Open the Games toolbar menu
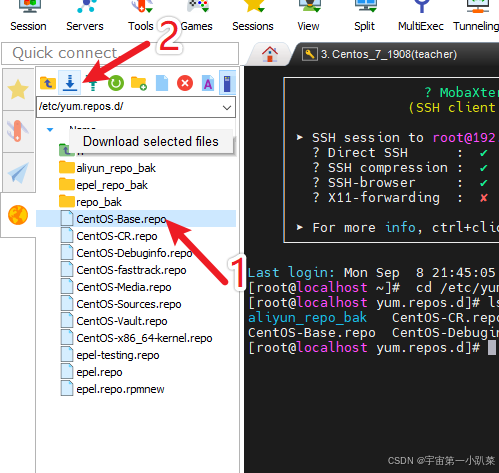The width and height of the screenshot is (499, 473). (x=197, y=17)
